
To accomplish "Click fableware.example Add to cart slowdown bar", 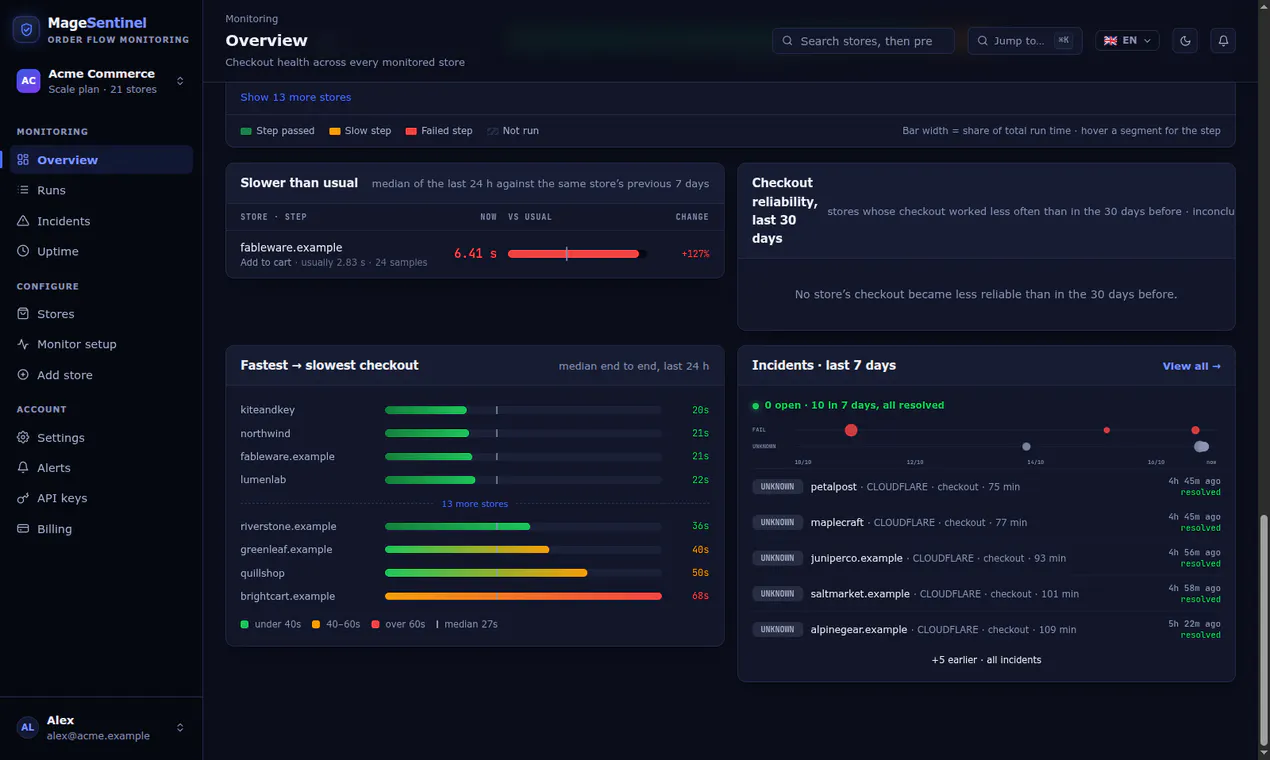I will tap(576, 254).
